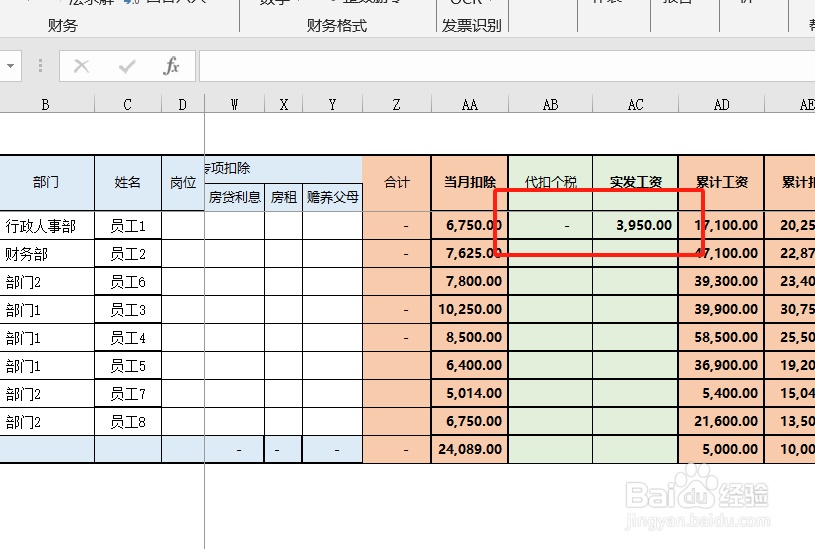Image resolution: width=815 pixels, height=549 pixels.
Task: Click the 代扣个税 header cell
Action: click(x=550, y=183)
